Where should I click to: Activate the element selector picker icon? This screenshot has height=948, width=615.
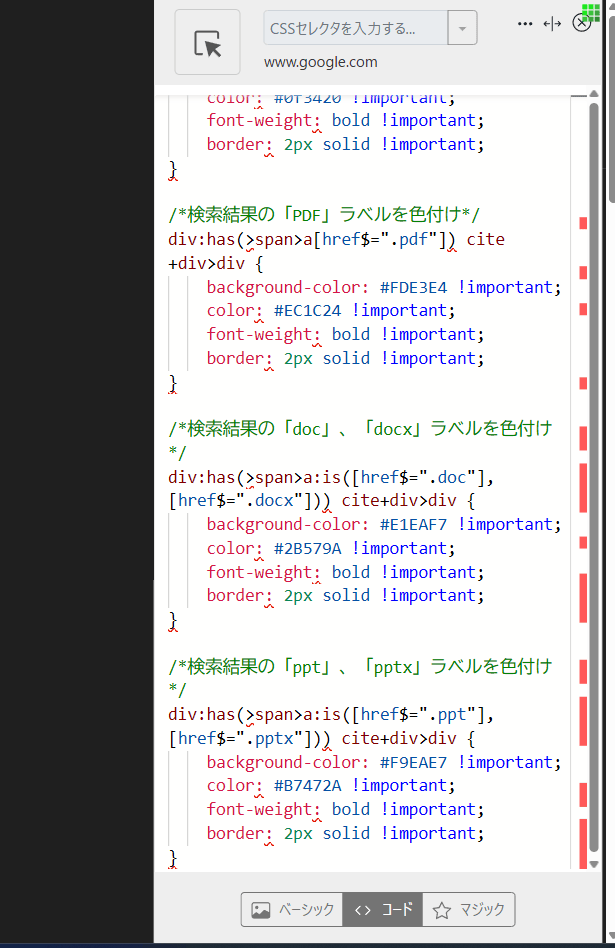pyautogui.click(x=207, y=42)
